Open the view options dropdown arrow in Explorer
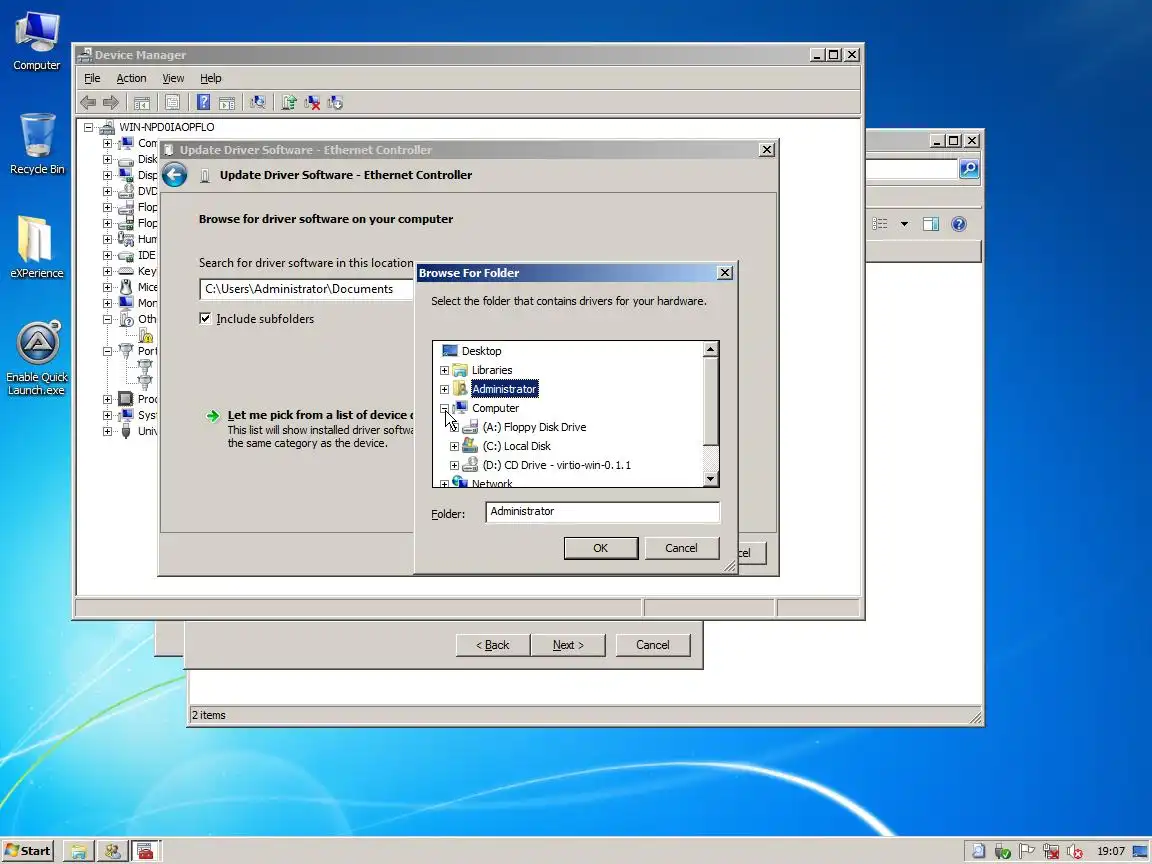Viewport: 1152px width, 864px height. point(904,224)
